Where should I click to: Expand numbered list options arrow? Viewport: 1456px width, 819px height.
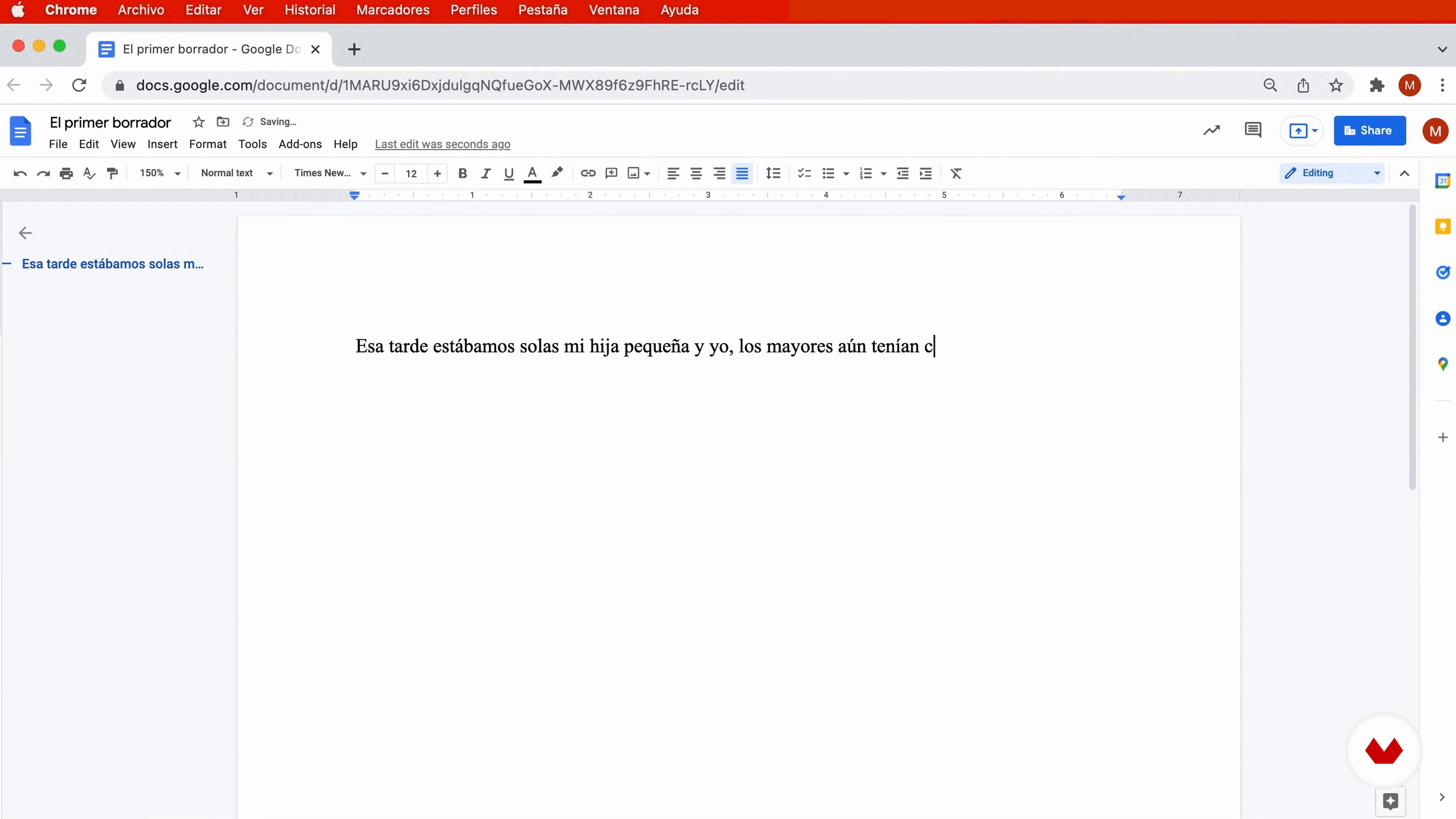click(x=883, y=174)
